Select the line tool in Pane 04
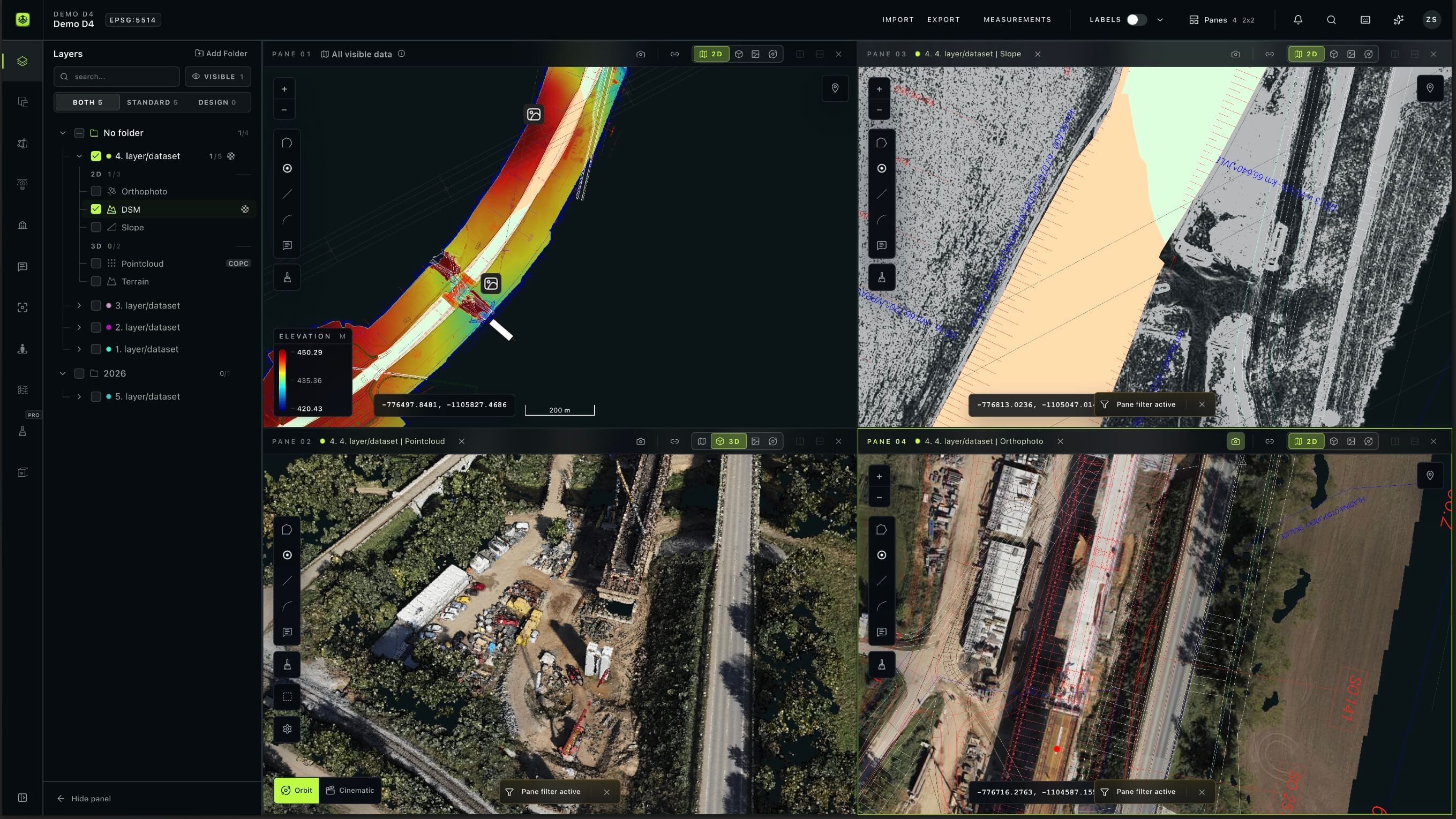1456x819 pixels. 882,581
